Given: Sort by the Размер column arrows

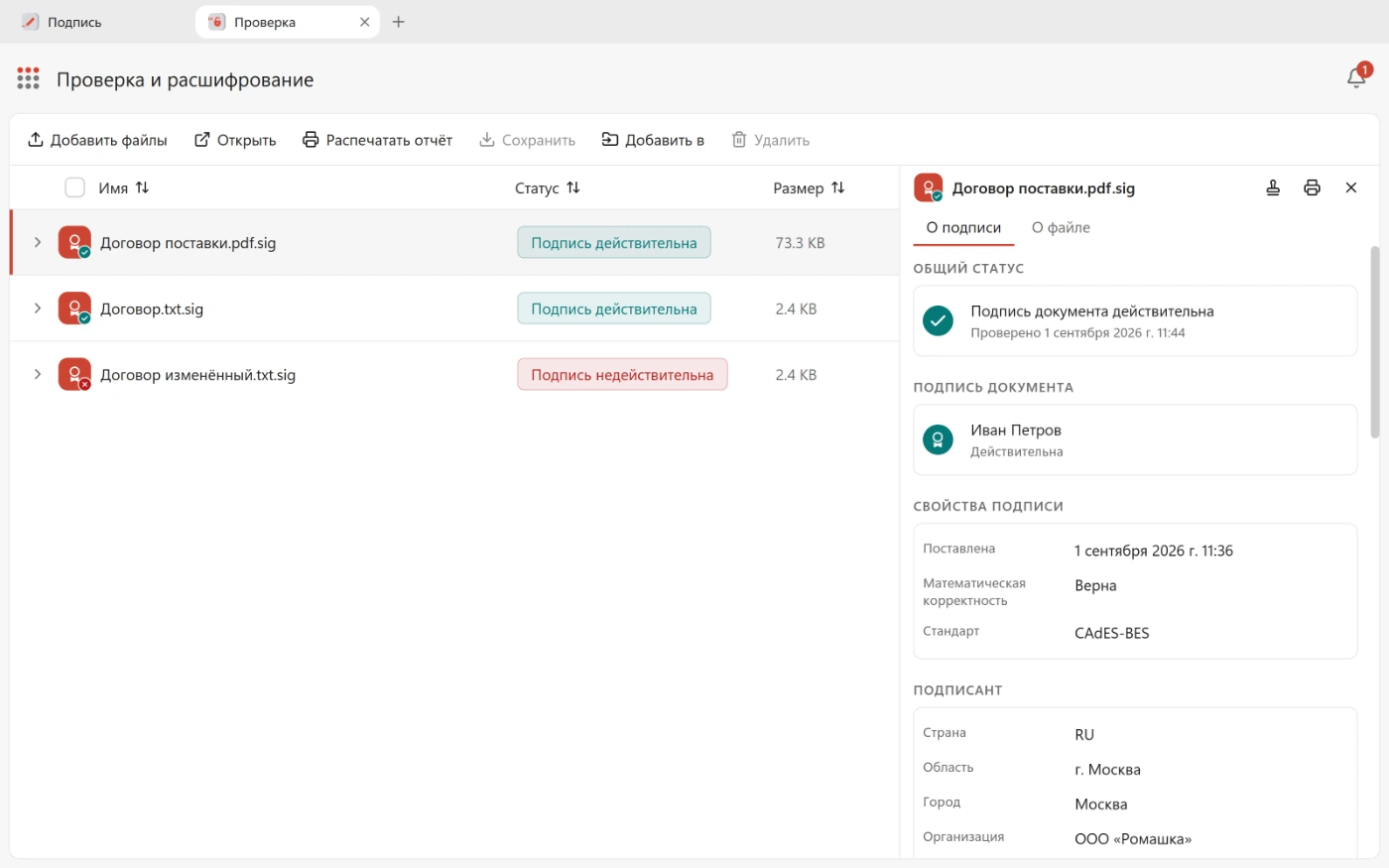Looking at the screenshot, I should coord(838,187).
